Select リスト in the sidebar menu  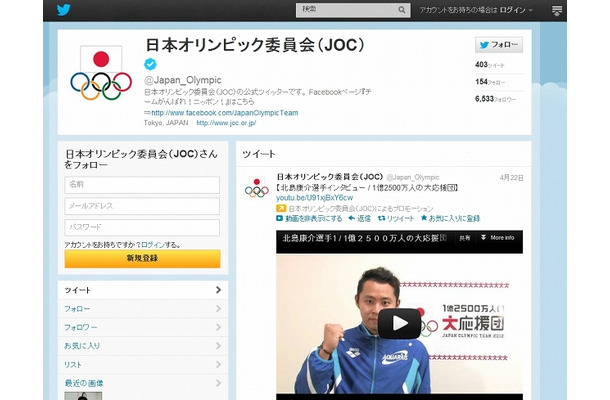click(143, 365)
